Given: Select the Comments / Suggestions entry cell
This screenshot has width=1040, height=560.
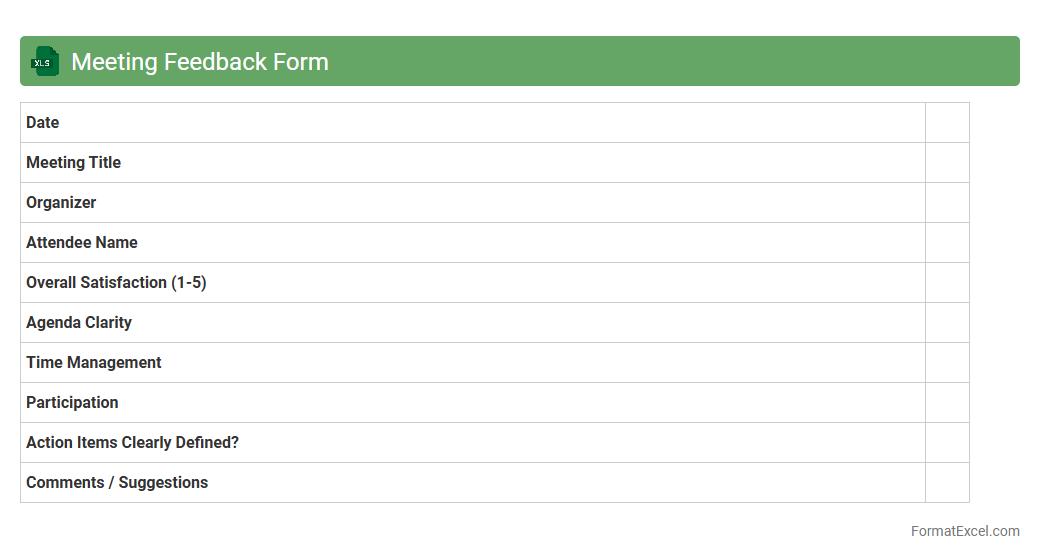Looking at the screenshot, I should [x=947, y=483].
